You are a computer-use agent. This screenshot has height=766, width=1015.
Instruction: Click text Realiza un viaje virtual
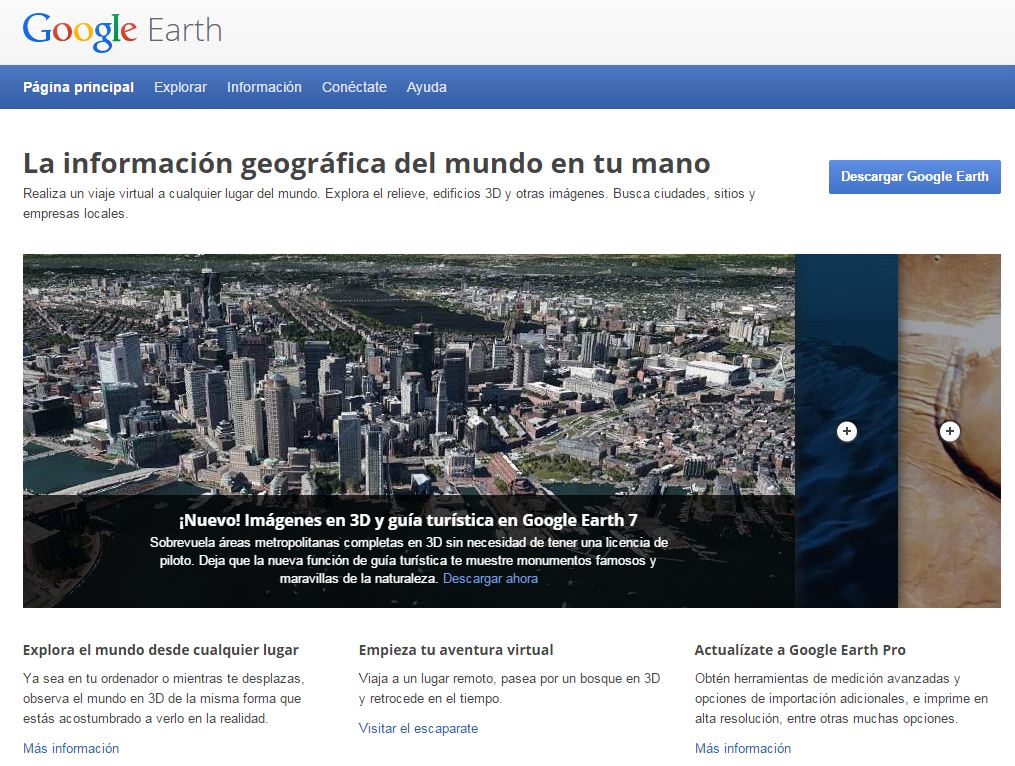389,203
